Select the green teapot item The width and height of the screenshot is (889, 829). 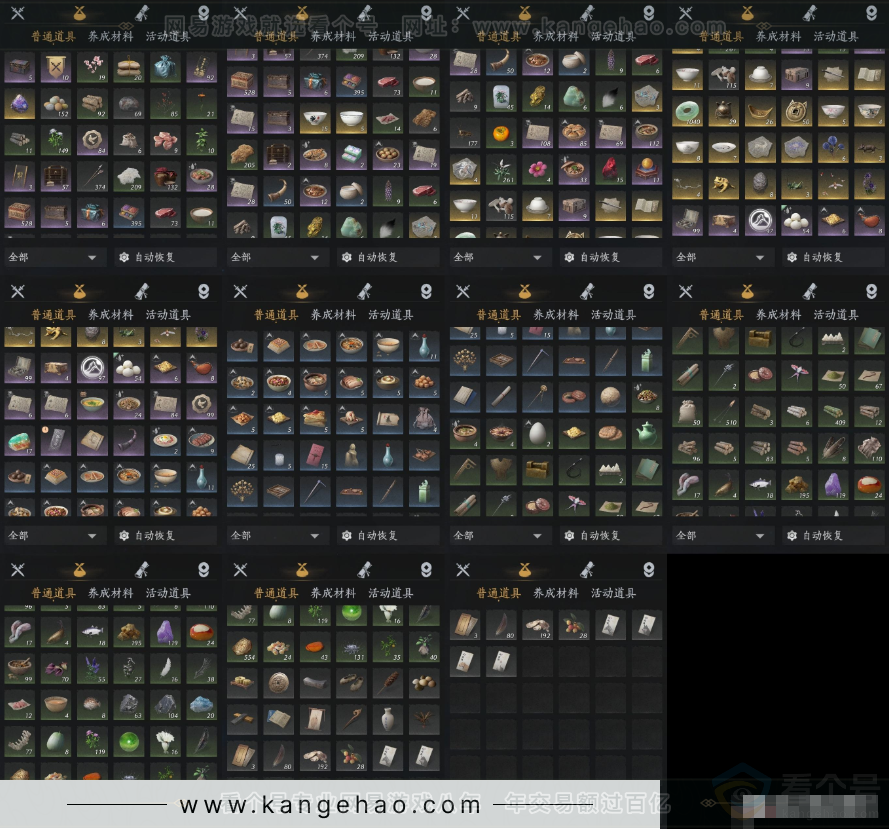[647, 433]
